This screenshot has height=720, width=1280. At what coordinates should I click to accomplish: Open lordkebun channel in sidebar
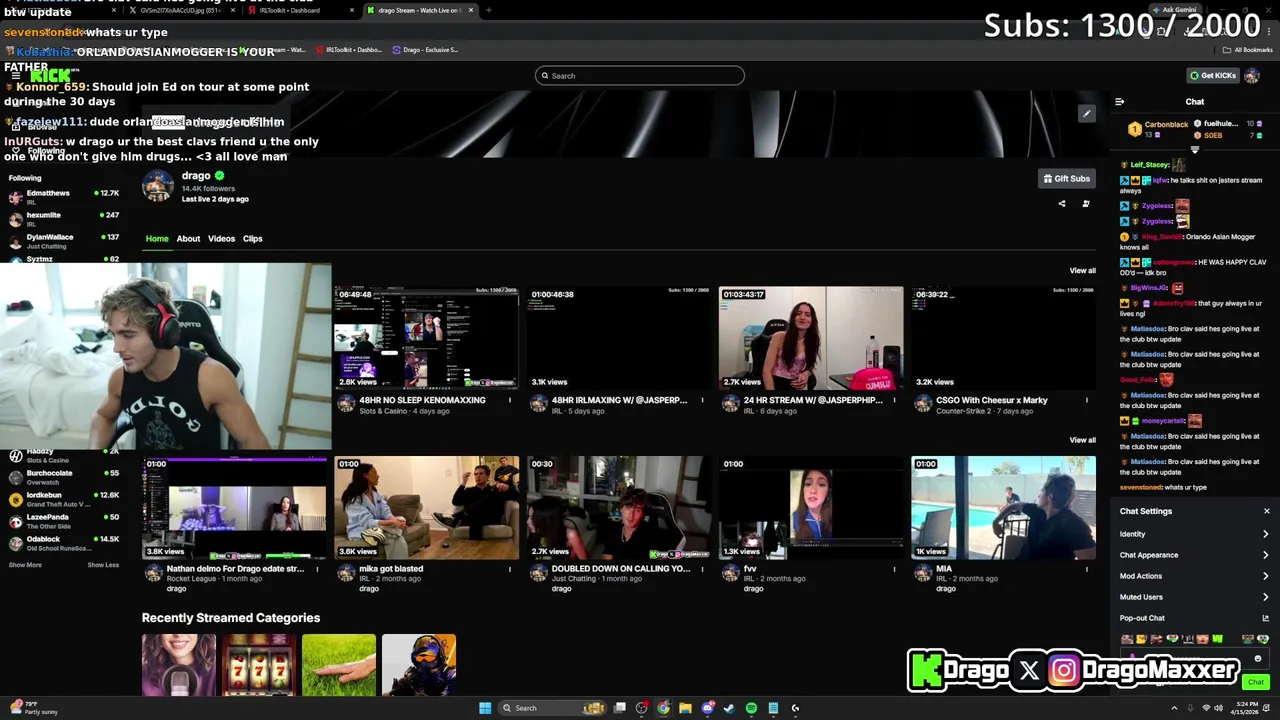coord(62,499)
